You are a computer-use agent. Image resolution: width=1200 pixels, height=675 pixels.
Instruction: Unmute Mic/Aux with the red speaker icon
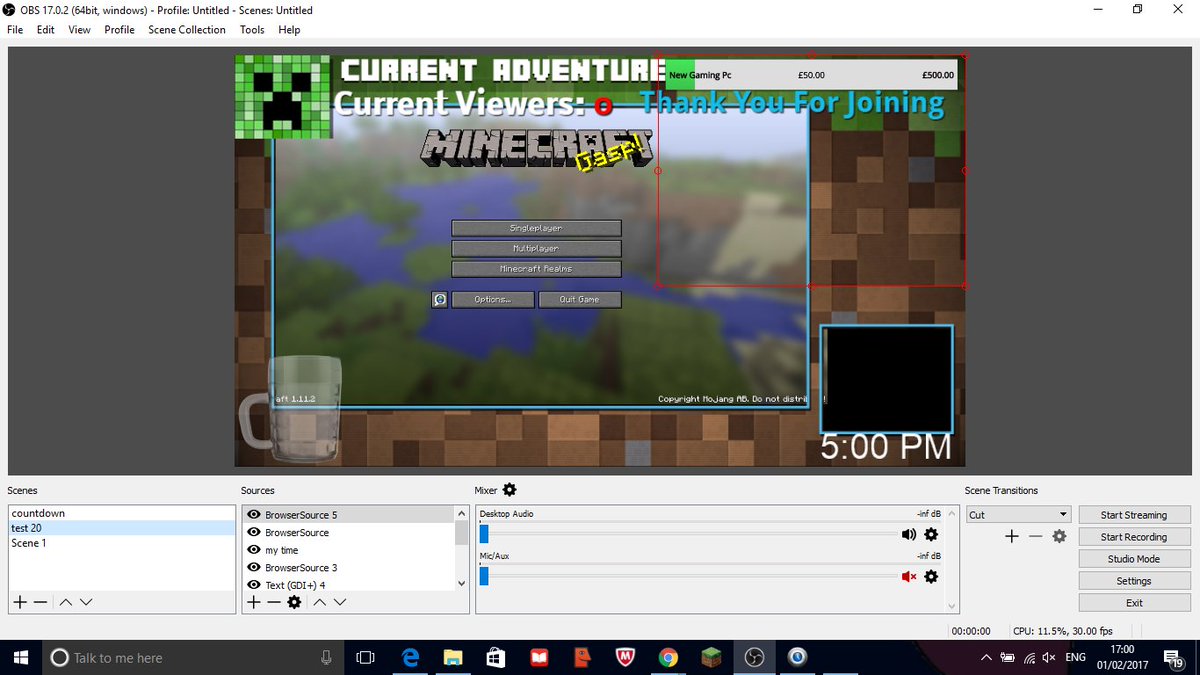(909, 577)
